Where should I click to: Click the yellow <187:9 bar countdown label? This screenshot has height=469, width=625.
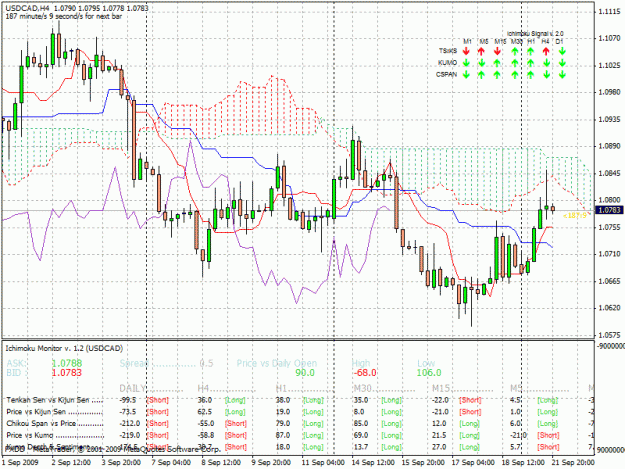[575, 216]
